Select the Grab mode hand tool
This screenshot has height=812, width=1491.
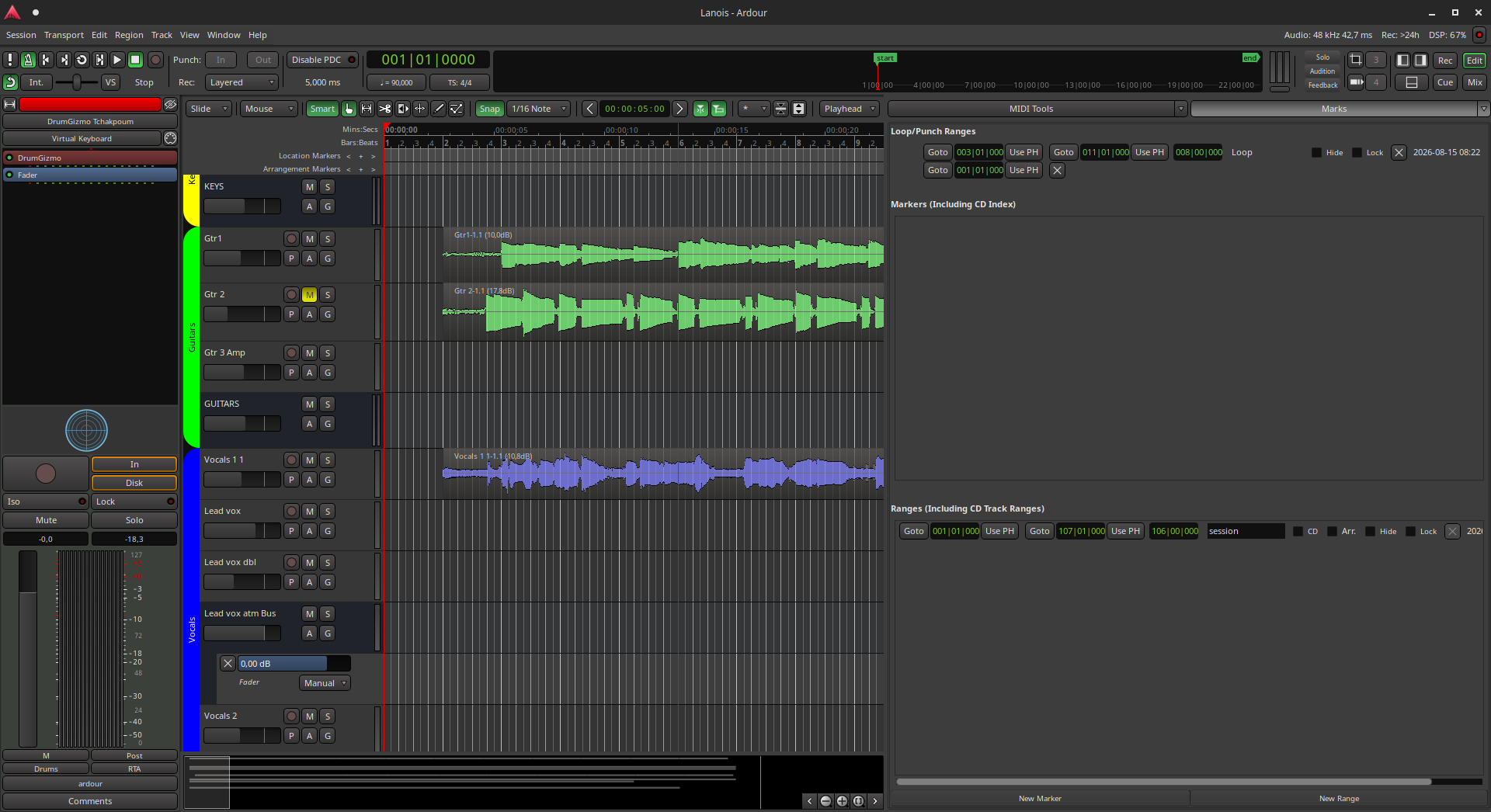pyautogui.click(x=349, y=109)
